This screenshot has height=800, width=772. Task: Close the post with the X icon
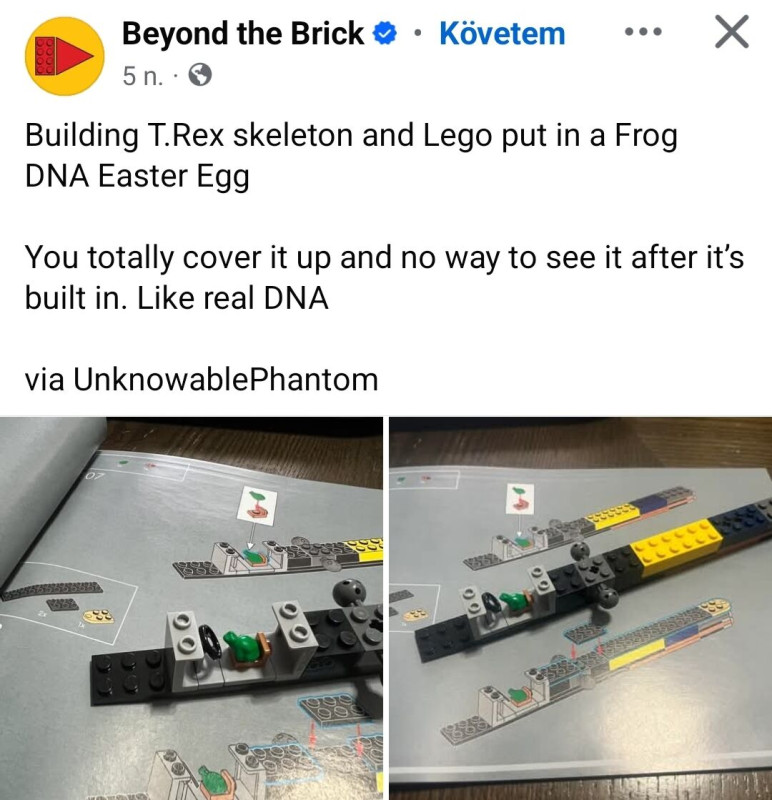click(x=732, y=32)
